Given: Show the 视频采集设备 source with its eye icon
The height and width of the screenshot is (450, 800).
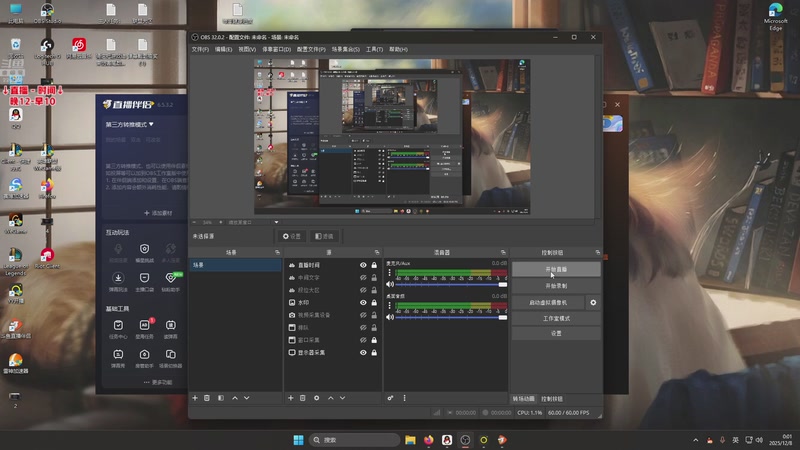Looking at the screenshot, I should tap(363, 315).
